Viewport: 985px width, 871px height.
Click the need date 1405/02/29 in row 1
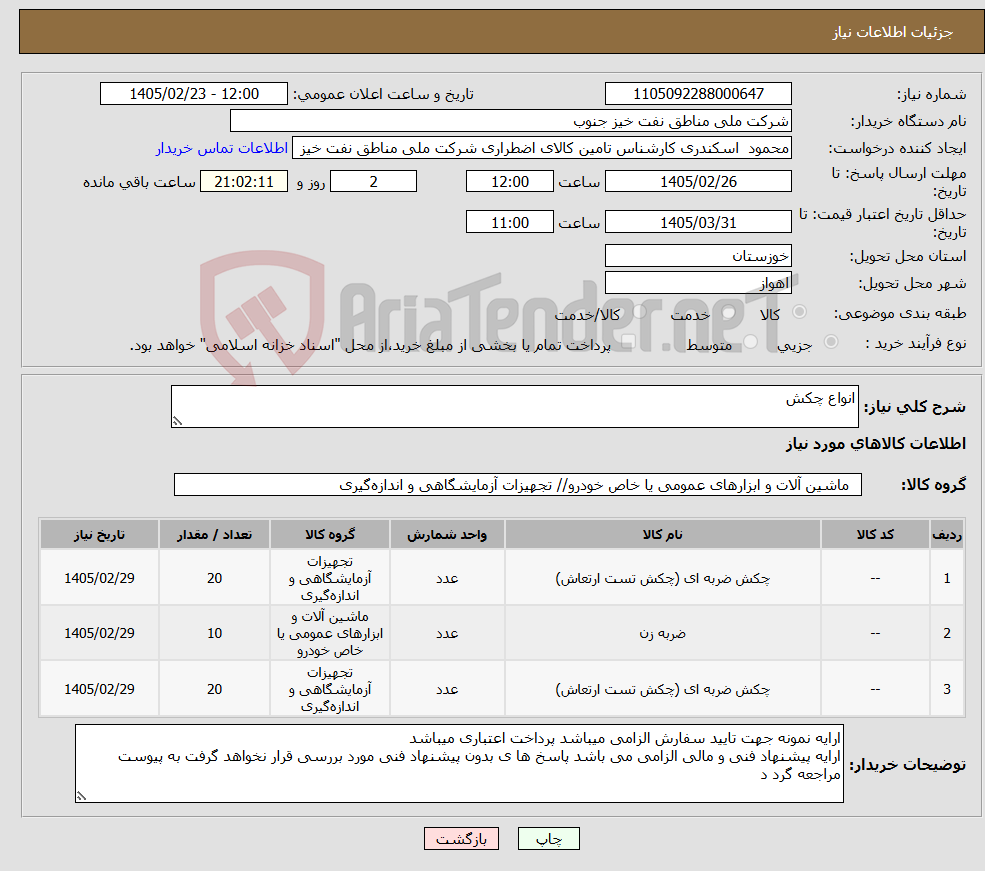pyautogui.click(x=99, y=578)
